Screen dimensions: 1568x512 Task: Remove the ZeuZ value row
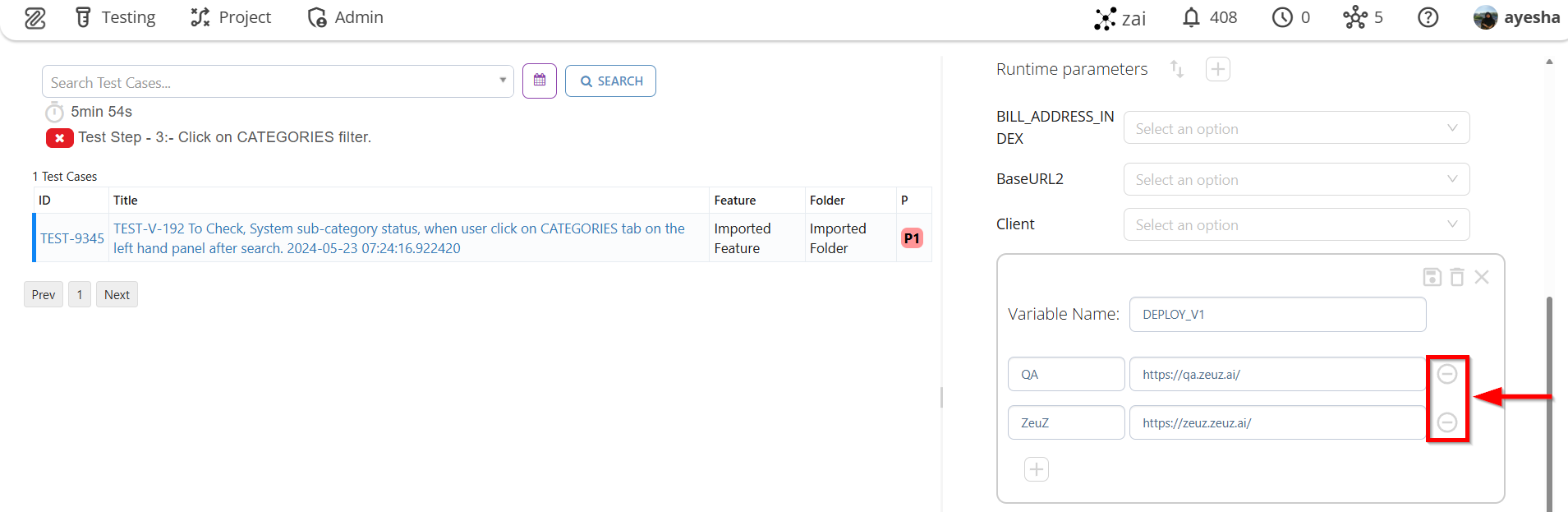pyautogui.click(x=1446, y=422)
